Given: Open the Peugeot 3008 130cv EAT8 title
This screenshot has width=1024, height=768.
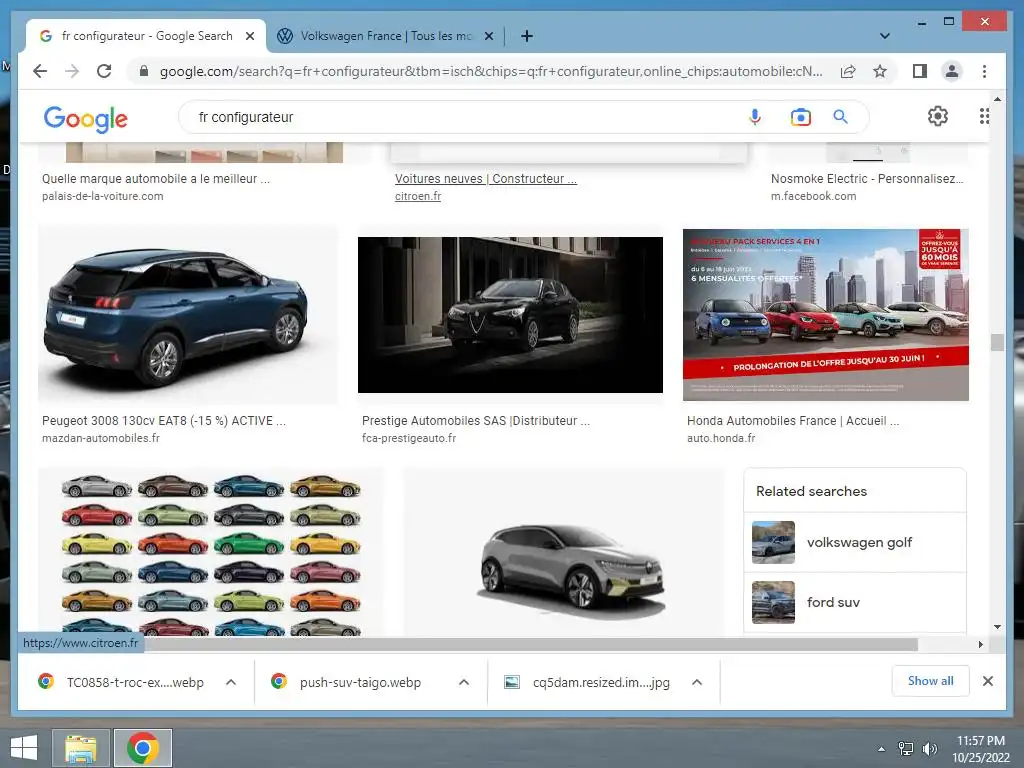Looking at the screenshot, I should 164,421.
